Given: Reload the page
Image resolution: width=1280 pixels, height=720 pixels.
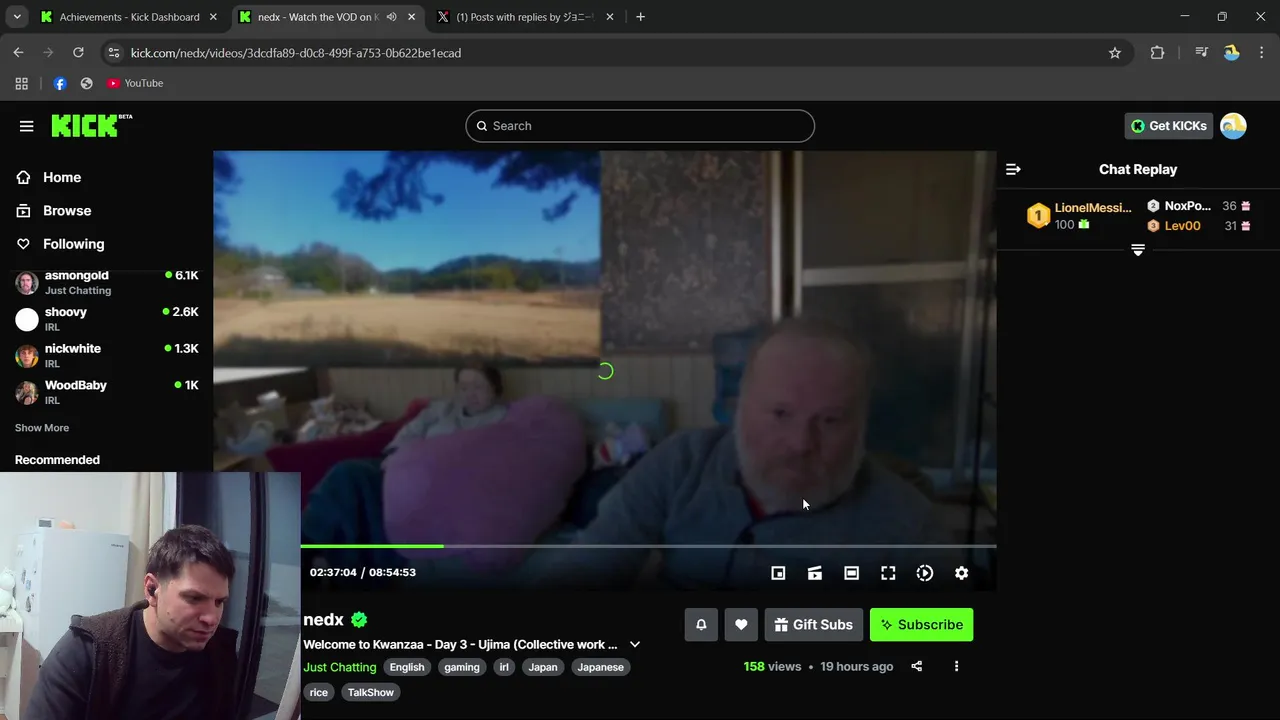Looking at the screenshot, I should (78, 53).
